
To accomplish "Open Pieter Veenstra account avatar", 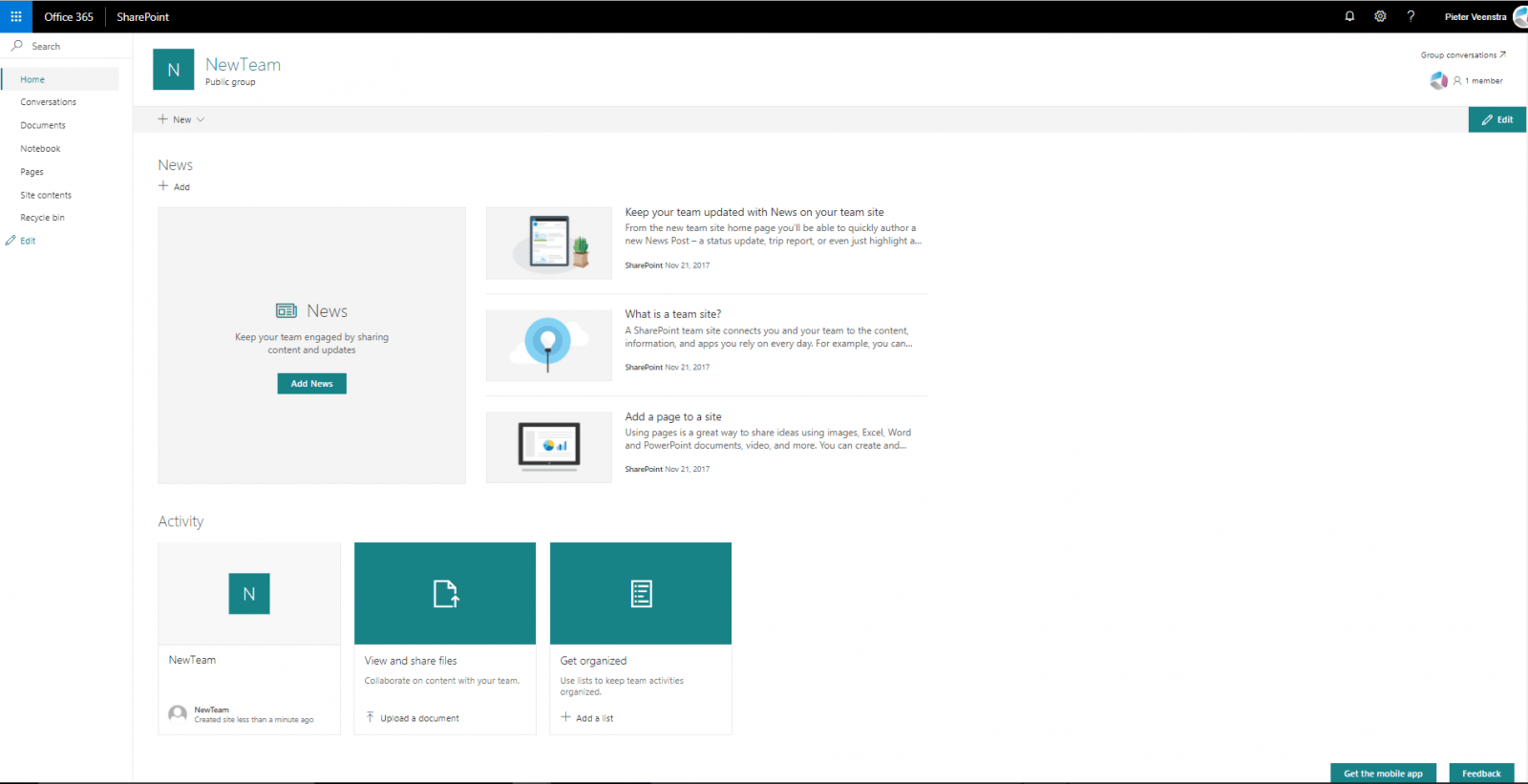I will [1520, 16].
